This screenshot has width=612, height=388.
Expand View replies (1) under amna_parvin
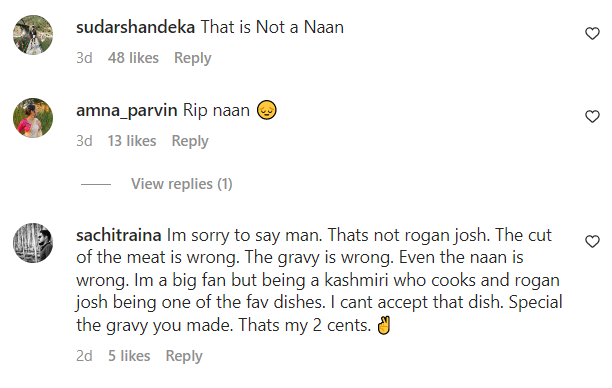[181, 184]
